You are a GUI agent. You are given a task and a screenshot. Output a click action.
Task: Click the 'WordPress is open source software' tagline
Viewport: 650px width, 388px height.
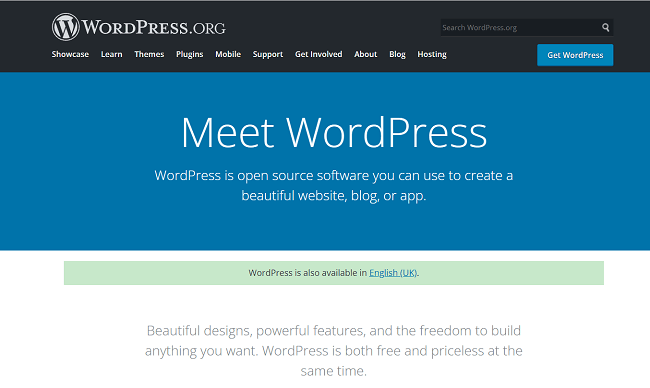(334, 185)
